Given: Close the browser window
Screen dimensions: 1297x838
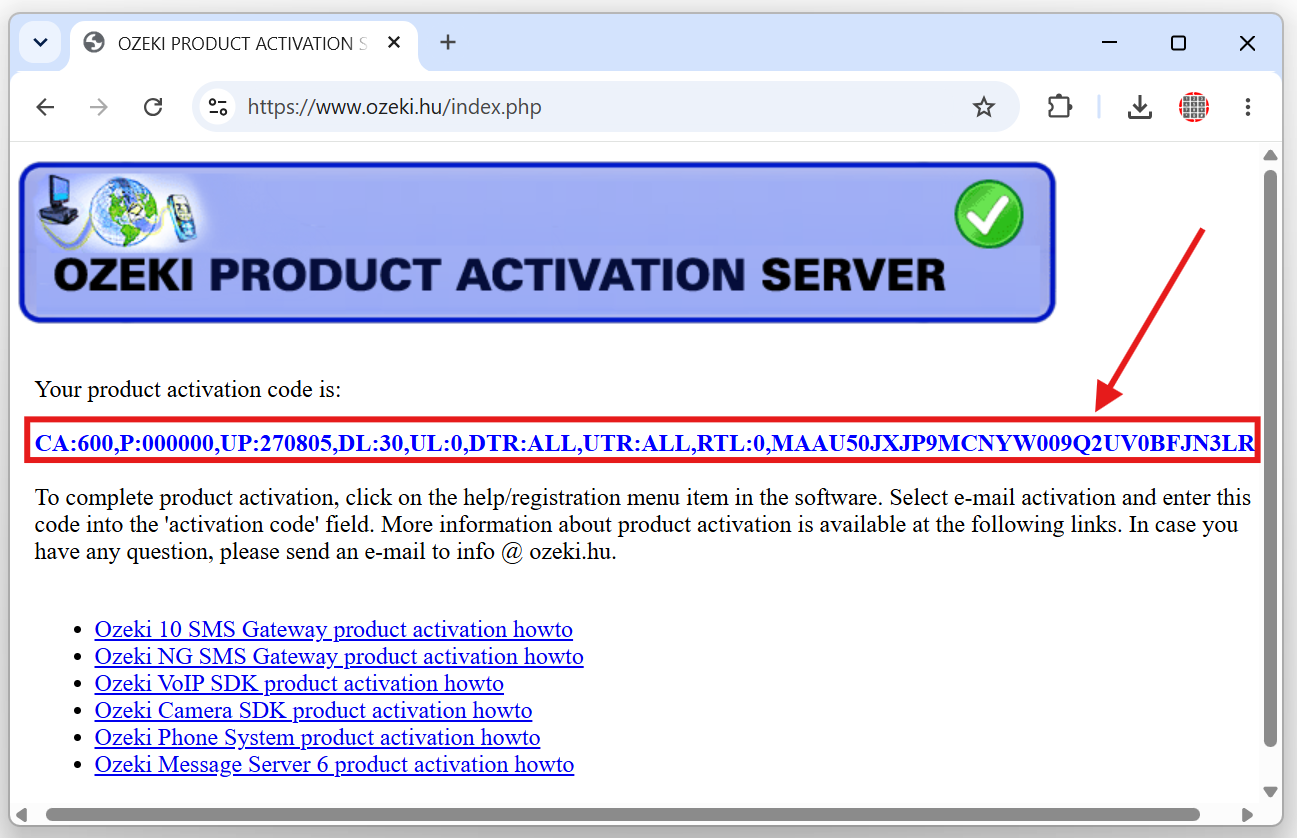Looking at the screenshot, I should pyautogui.click(x=1247, y=43).
